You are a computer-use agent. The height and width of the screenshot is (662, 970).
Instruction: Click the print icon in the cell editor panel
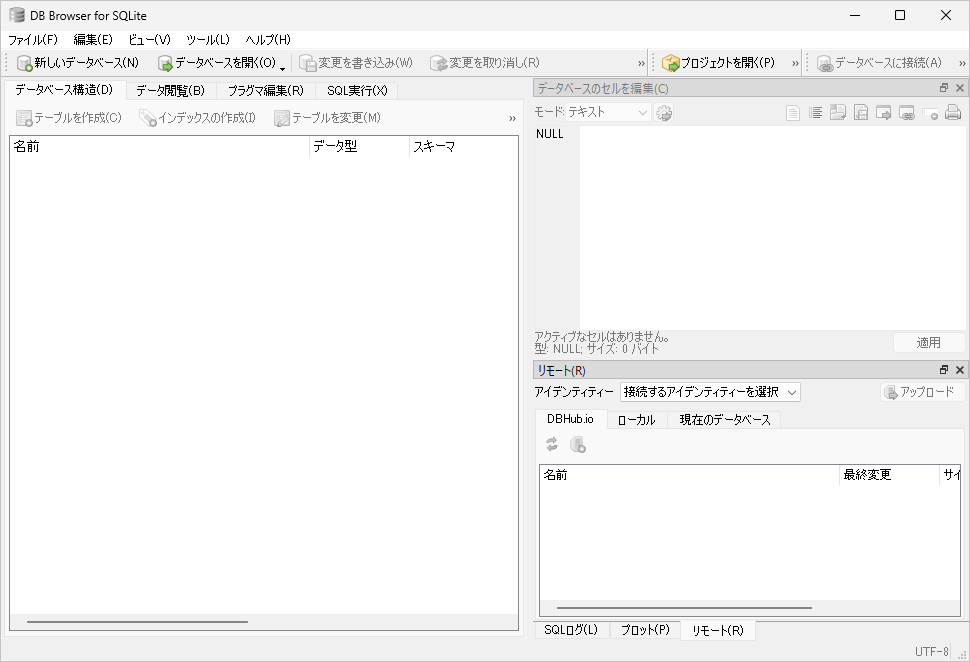pos(953,112)
